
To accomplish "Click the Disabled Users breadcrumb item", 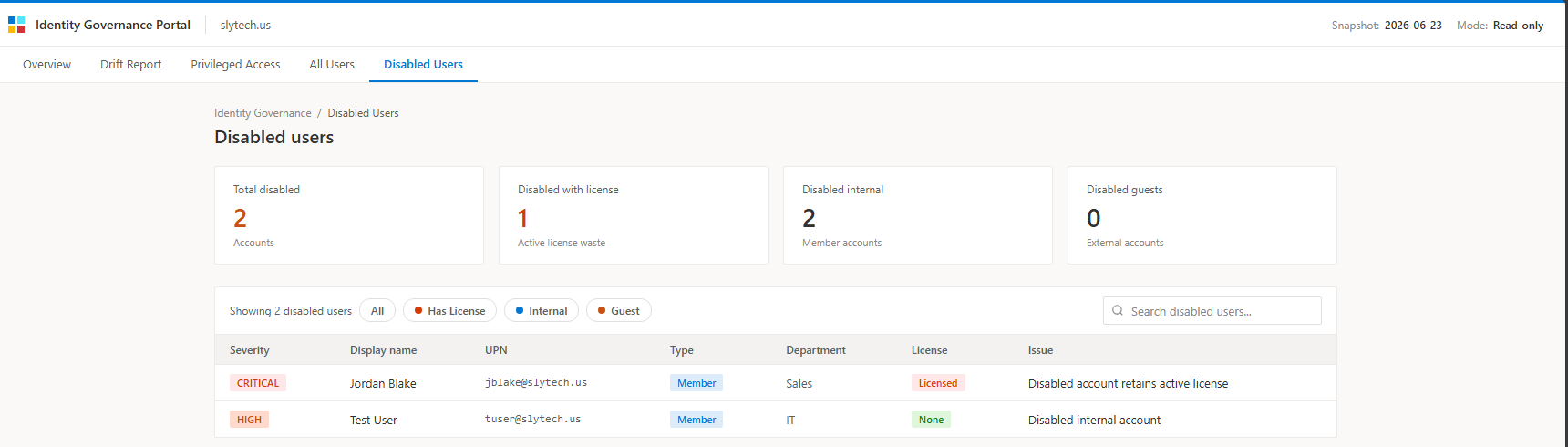I will click(x=363, y=113).
